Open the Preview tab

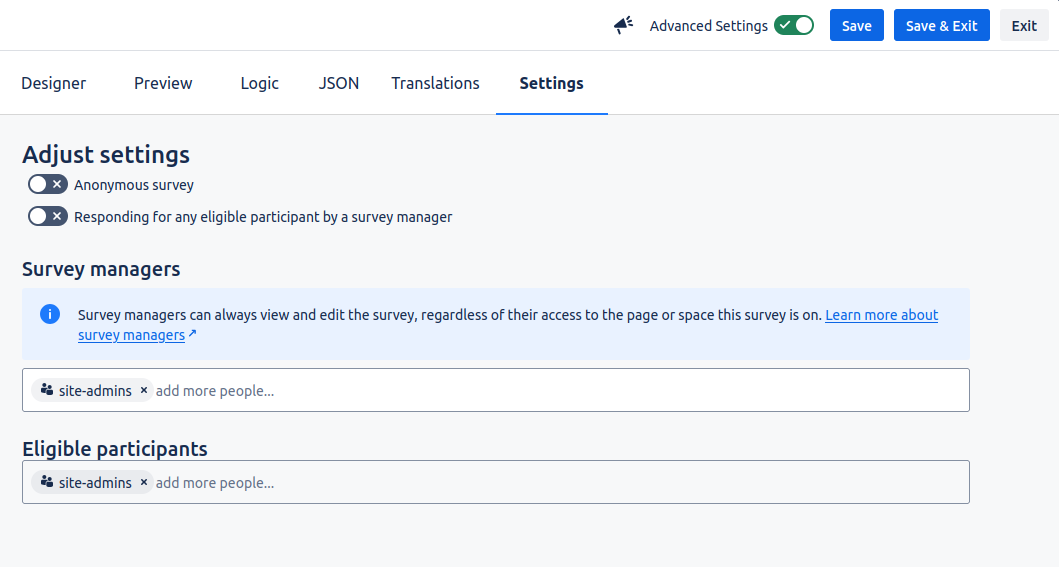coord(163,83)
